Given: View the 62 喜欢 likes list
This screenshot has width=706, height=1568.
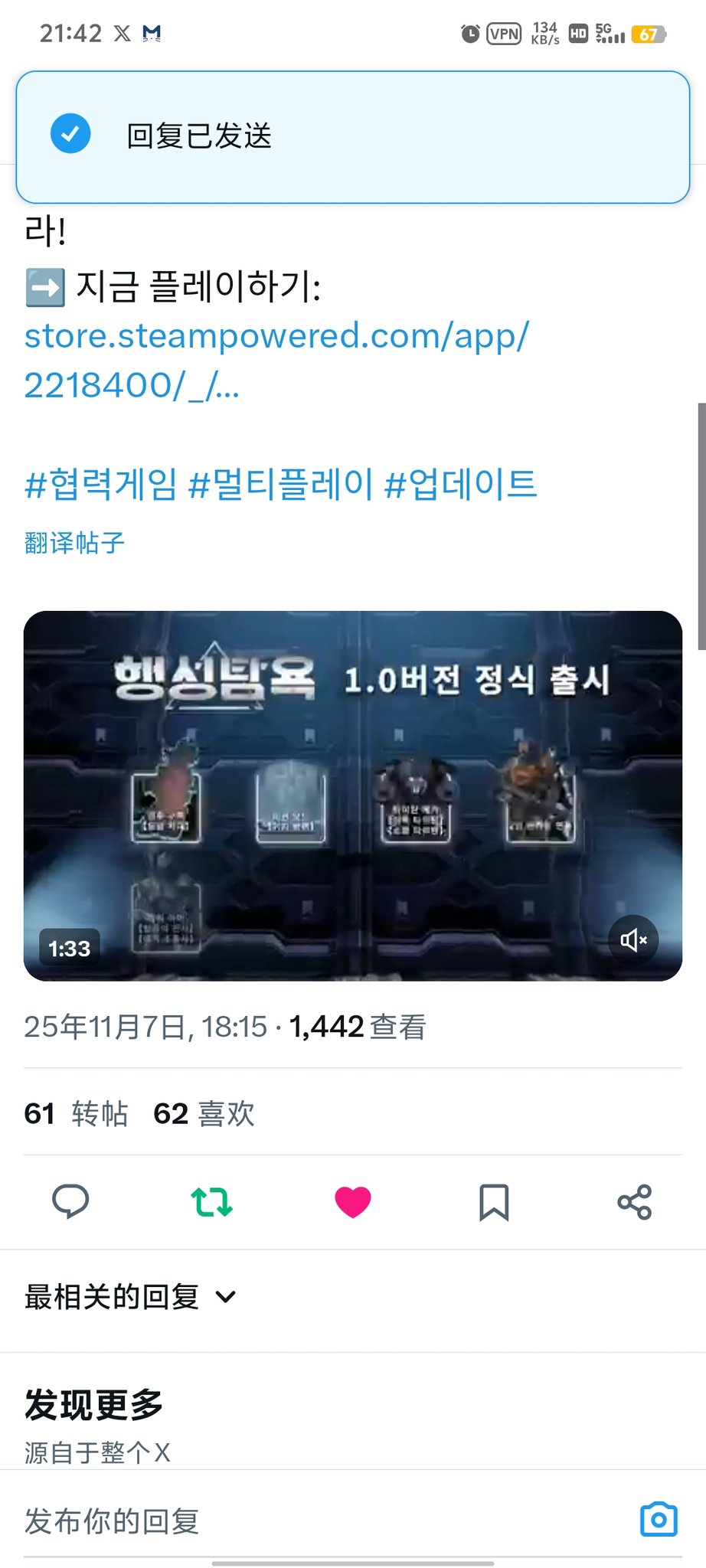Looking at the screenshot, I should point(204,1113).
